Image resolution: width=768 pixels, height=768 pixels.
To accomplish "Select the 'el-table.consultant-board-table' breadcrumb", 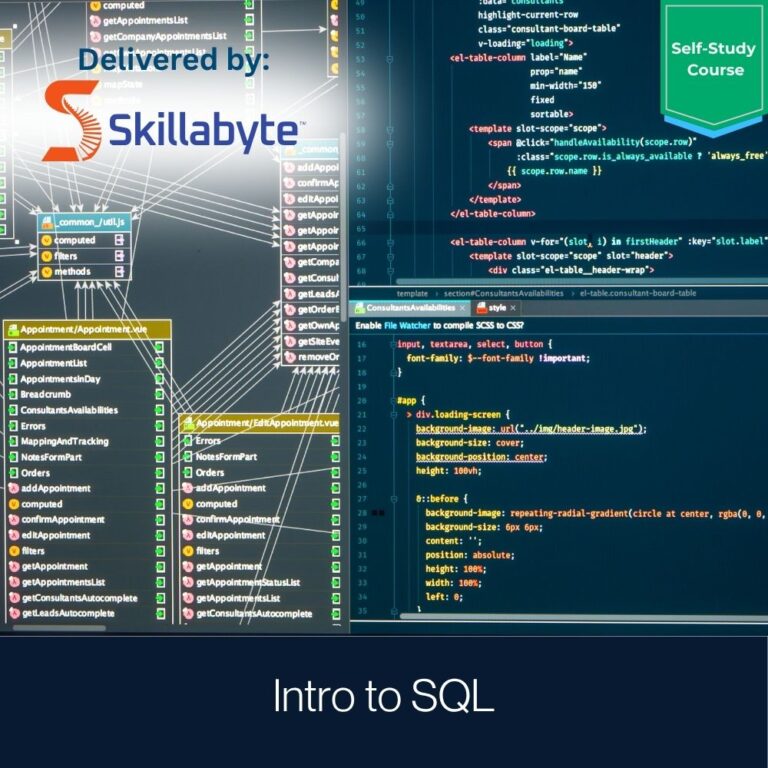I will coord(638,293).
